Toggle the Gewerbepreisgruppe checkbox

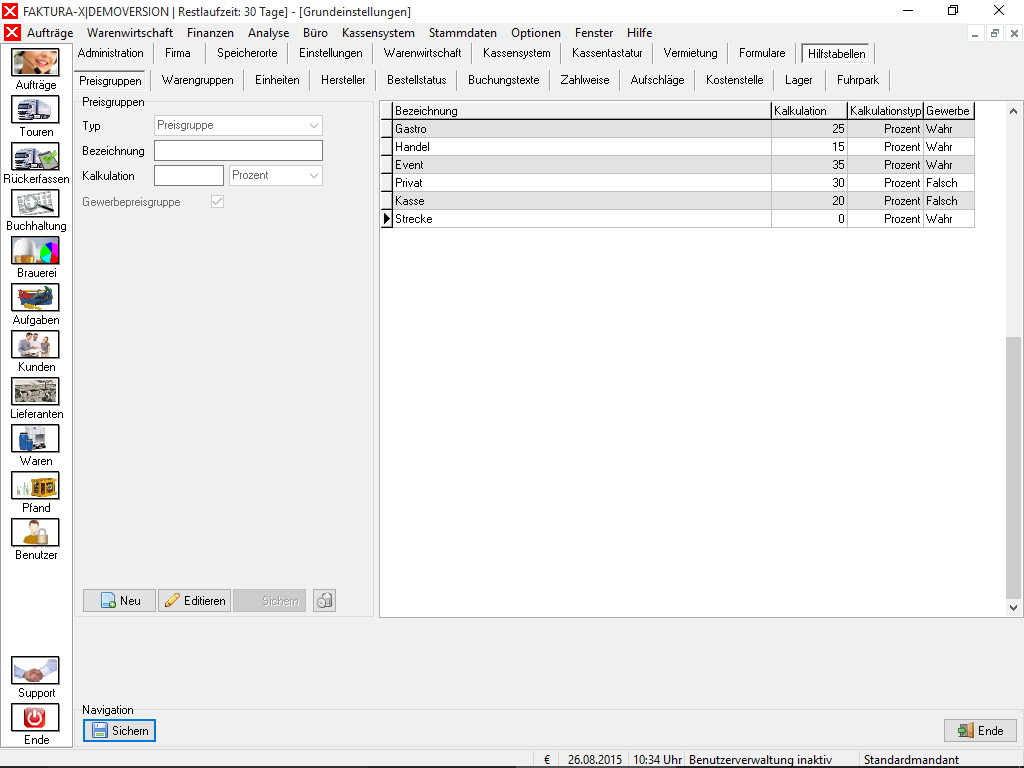[x=217, y=202]
